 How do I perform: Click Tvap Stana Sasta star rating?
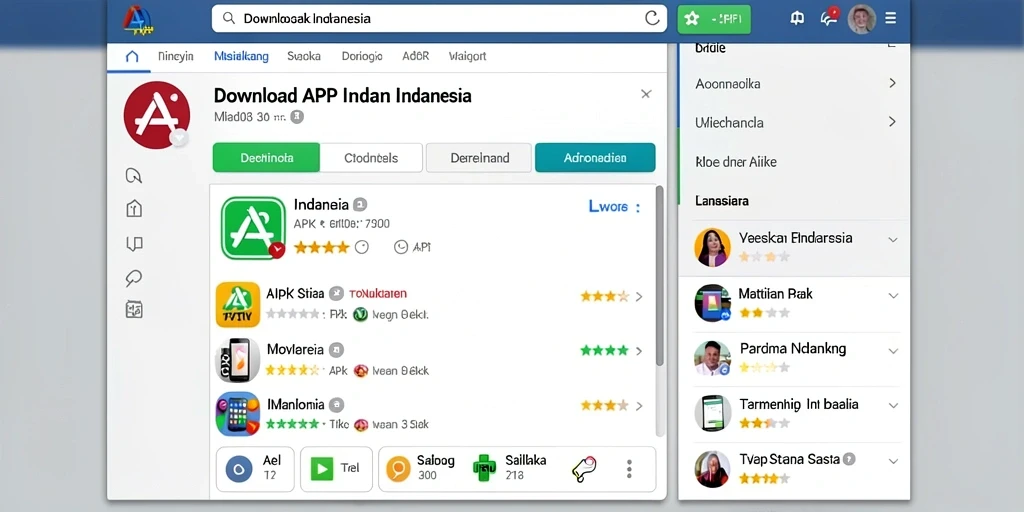tap(764, 479)
